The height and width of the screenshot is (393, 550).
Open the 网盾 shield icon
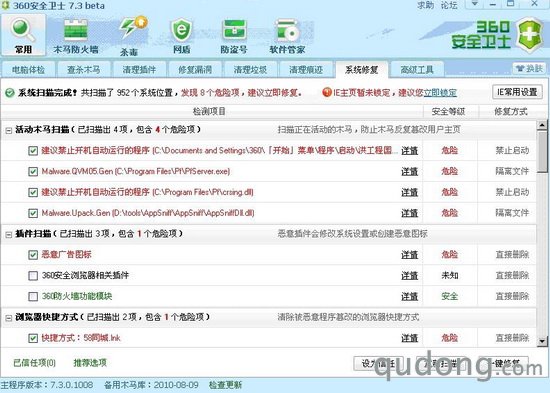coord(181,36)
